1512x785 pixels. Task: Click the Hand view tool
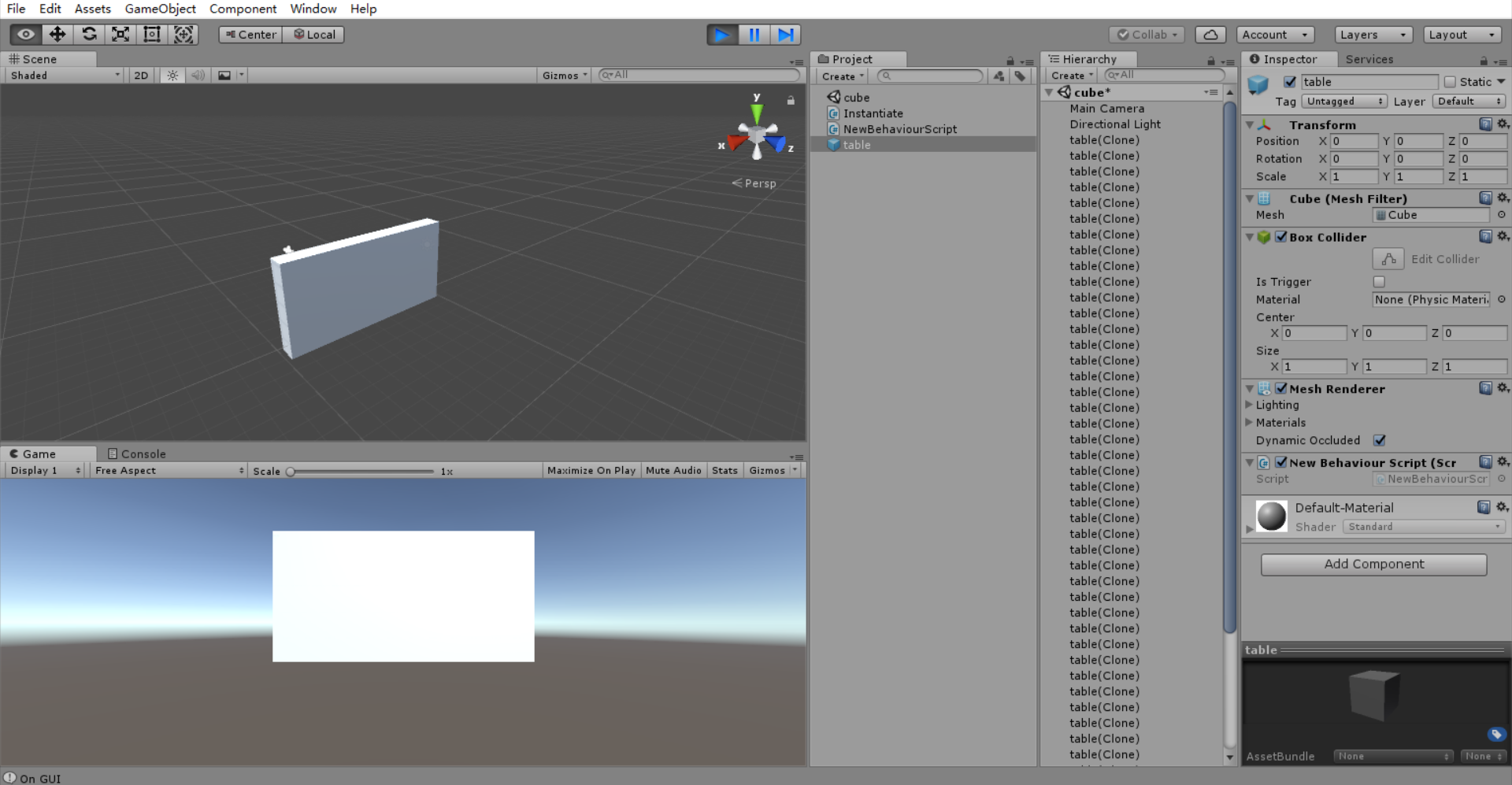24,34
